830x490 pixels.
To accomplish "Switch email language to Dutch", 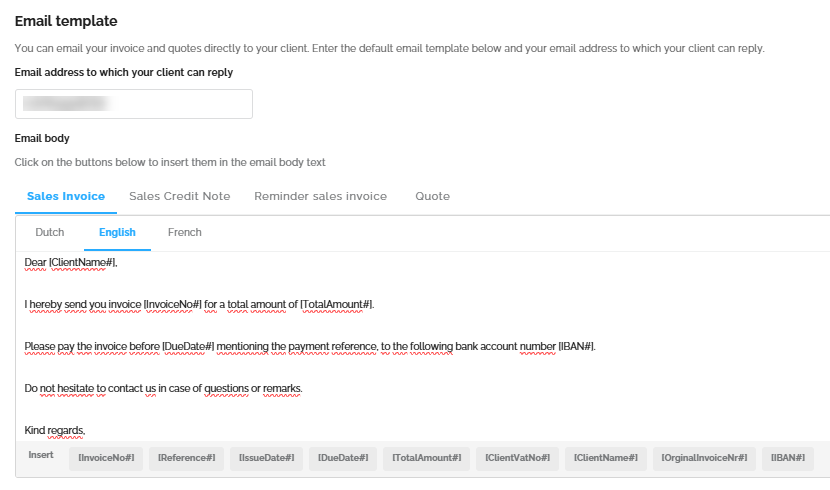I will click(50, 232).
